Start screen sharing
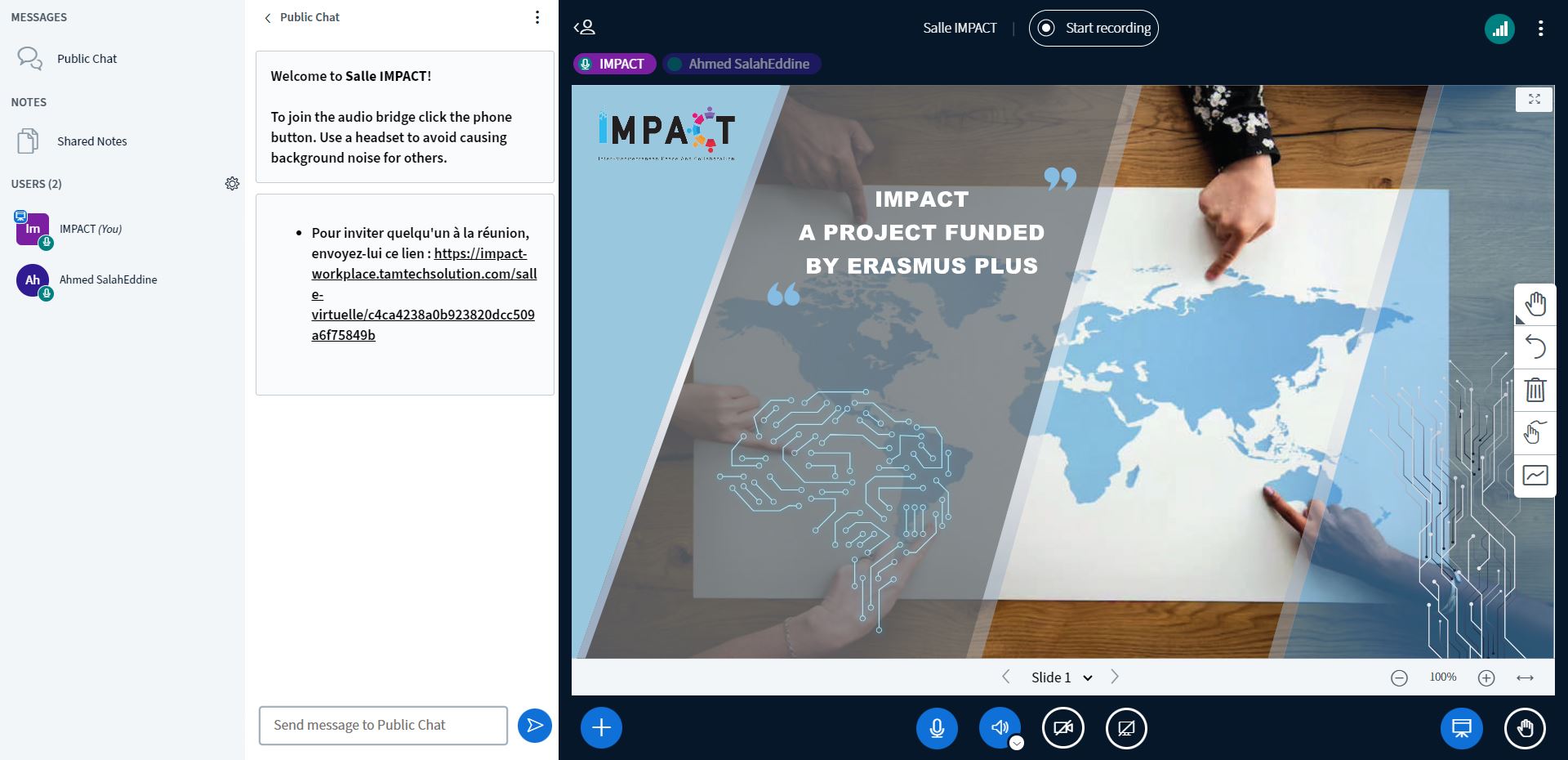 pos(1125,727)
